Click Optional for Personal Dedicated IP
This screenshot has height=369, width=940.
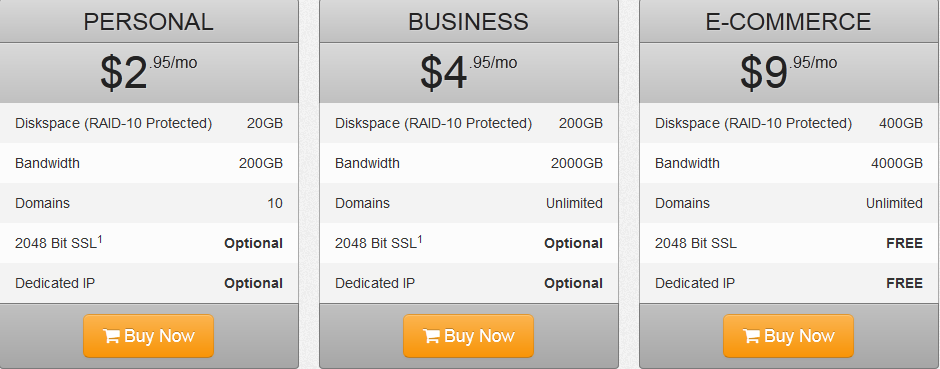[253, 283]
